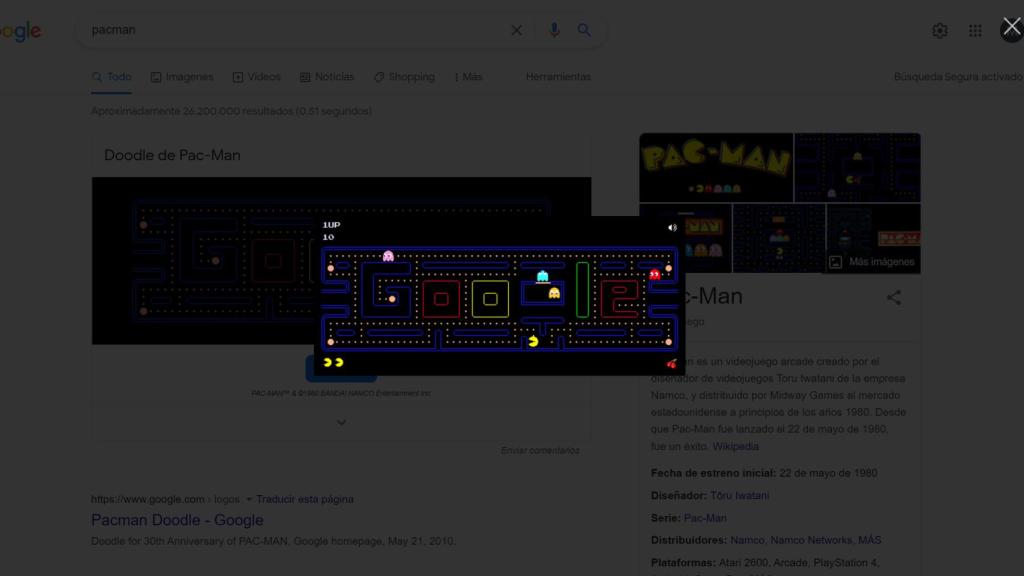
Task: Mute the doodle's sound with the speaker toggle
Action: (671, 227)
